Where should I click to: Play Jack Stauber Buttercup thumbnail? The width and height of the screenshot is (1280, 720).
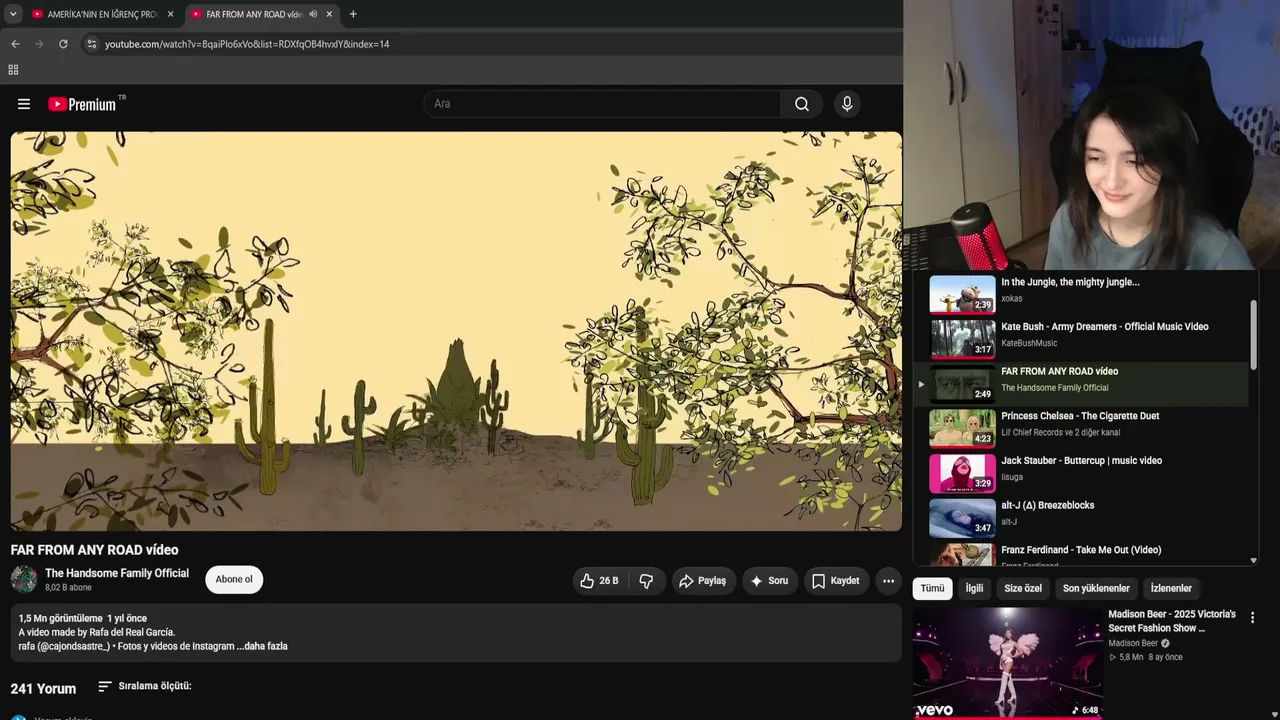coord(962,473)
